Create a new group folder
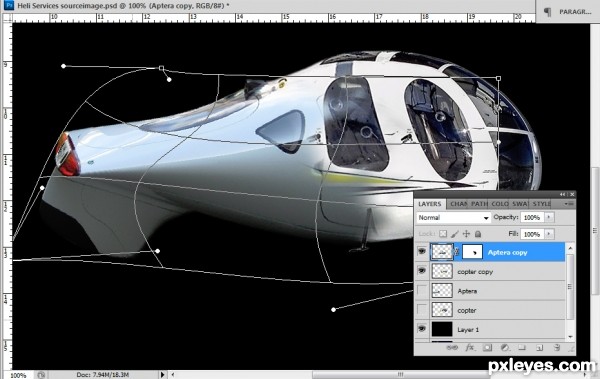 tap(522, 348)
